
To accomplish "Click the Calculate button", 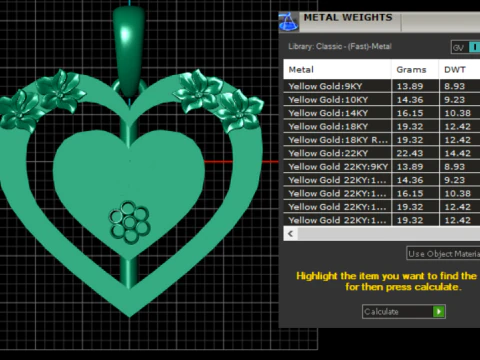I will 404,312.
